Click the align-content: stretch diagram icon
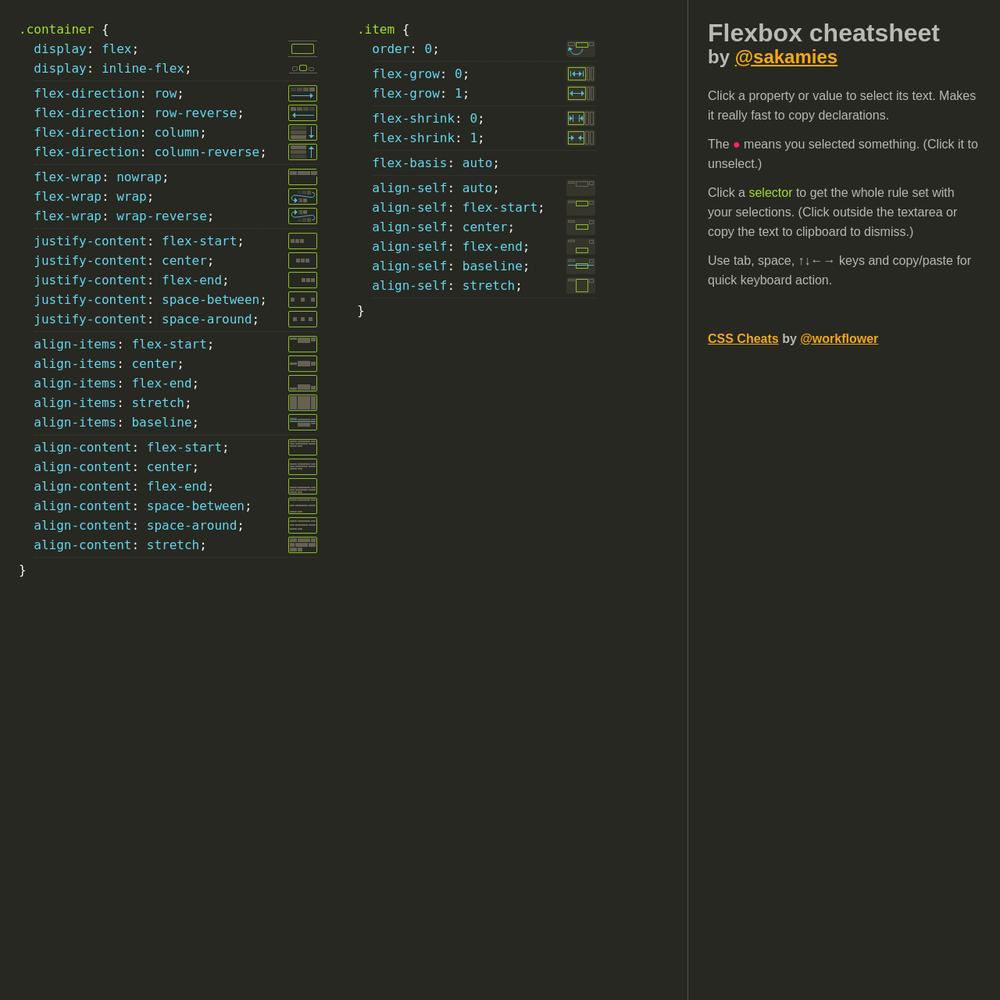This screenshot has width=1000, height=1000. (302, 545)
